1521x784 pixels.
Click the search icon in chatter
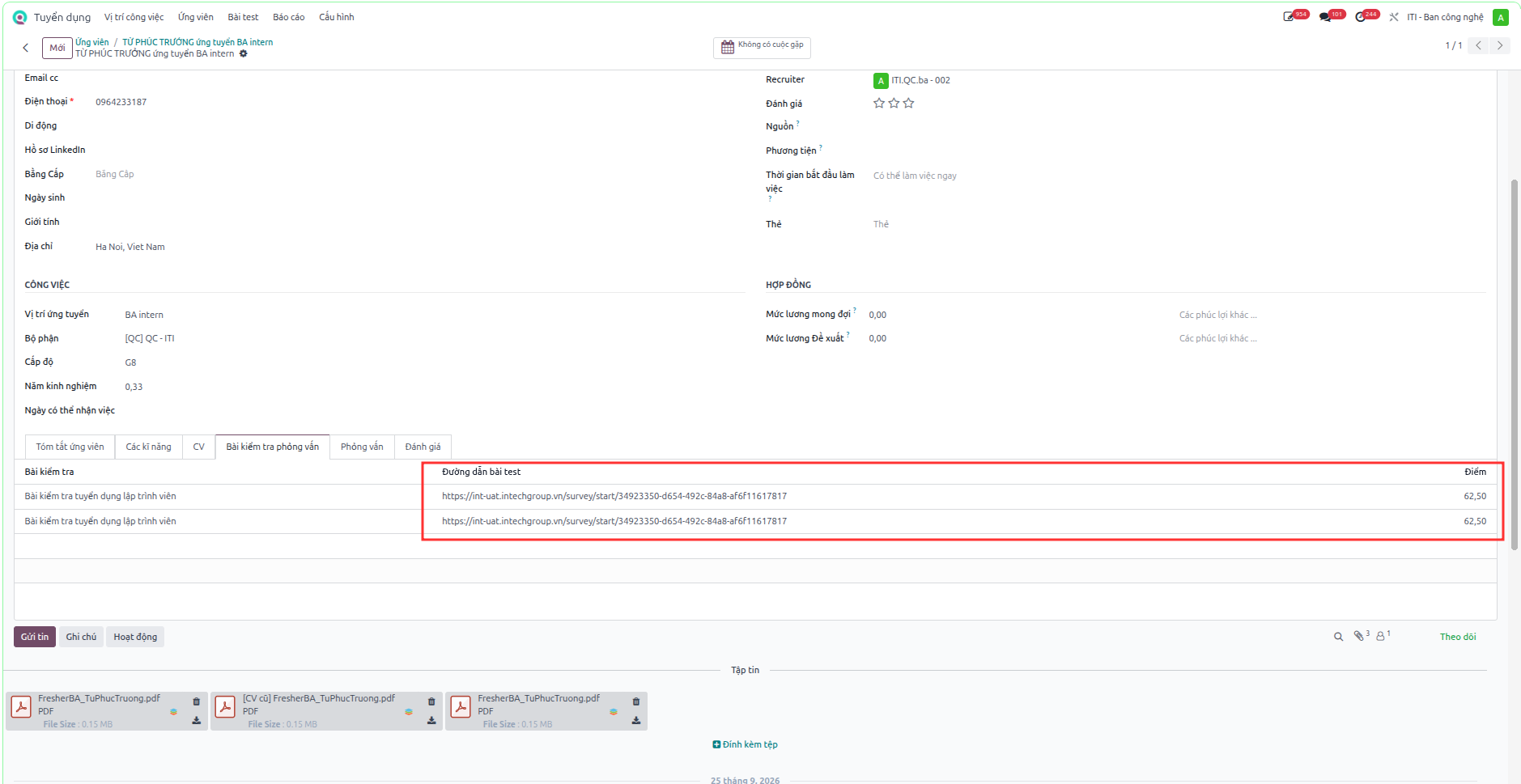[1338, 637]
